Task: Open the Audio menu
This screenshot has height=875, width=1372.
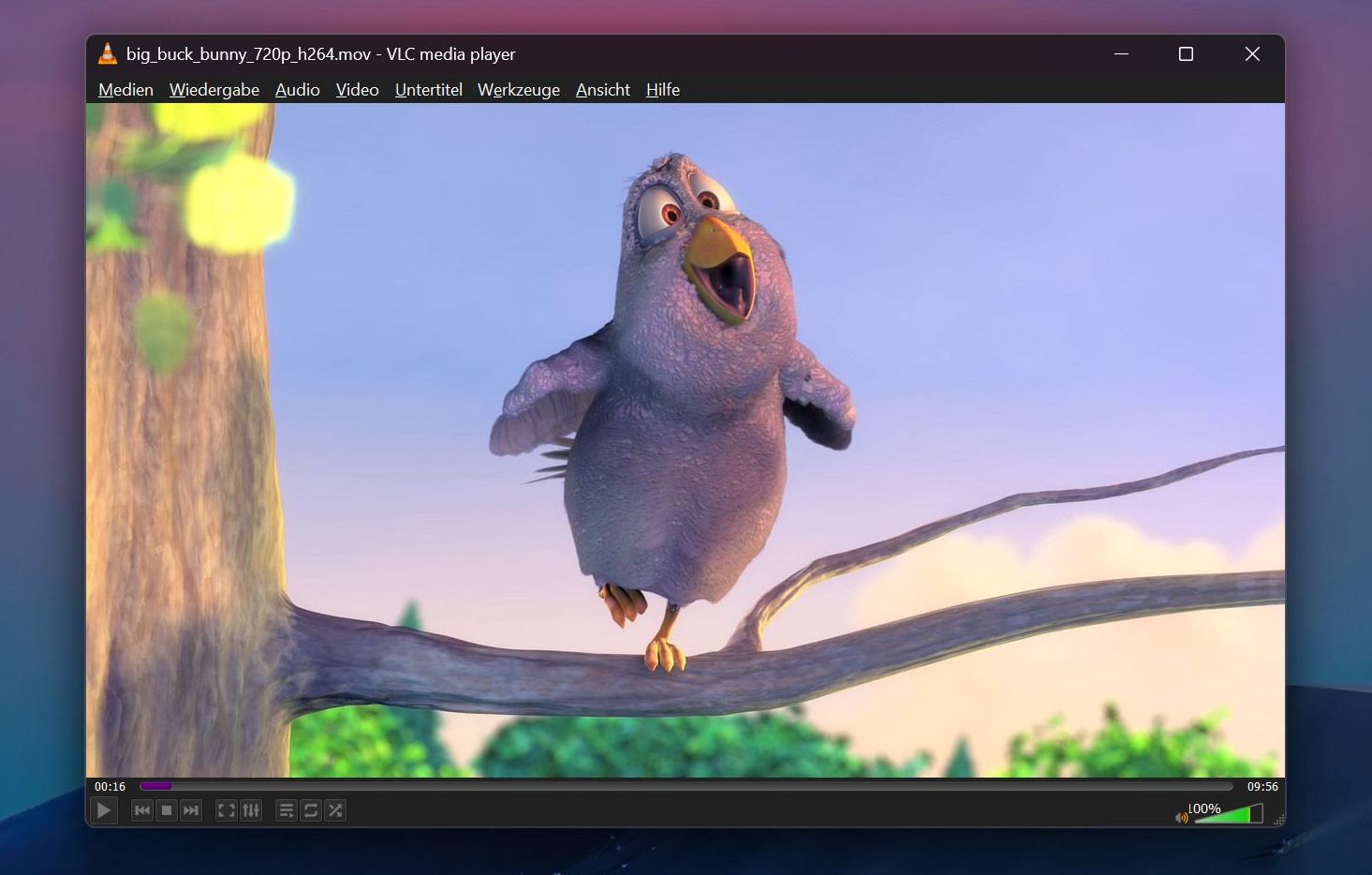Action: tap(297, 90)
